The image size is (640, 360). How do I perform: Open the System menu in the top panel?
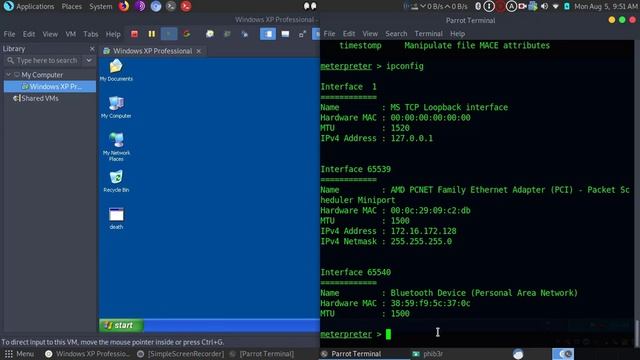tap(101, 7)
